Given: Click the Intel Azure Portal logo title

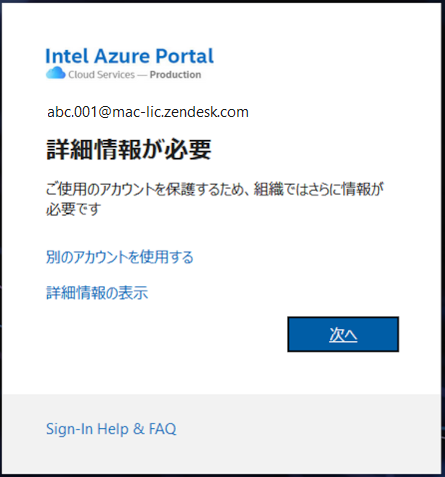Looking at the screenshot, I should pos(129,56).
